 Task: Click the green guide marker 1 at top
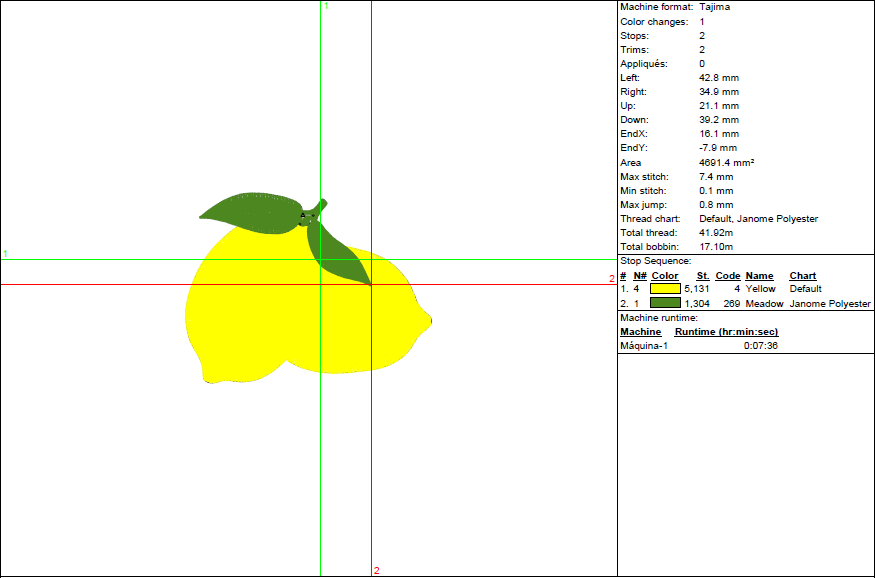[326, 6]
